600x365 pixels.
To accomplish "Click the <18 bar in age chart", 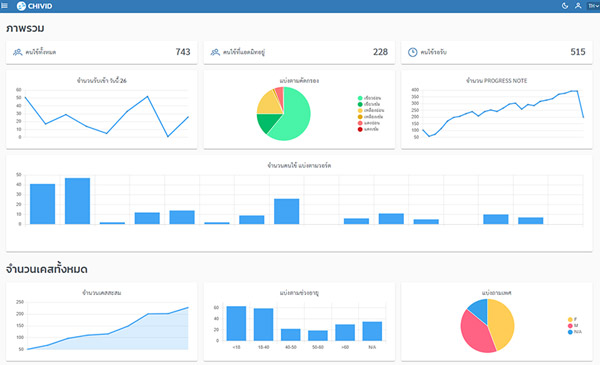I will tap(236, 323).
